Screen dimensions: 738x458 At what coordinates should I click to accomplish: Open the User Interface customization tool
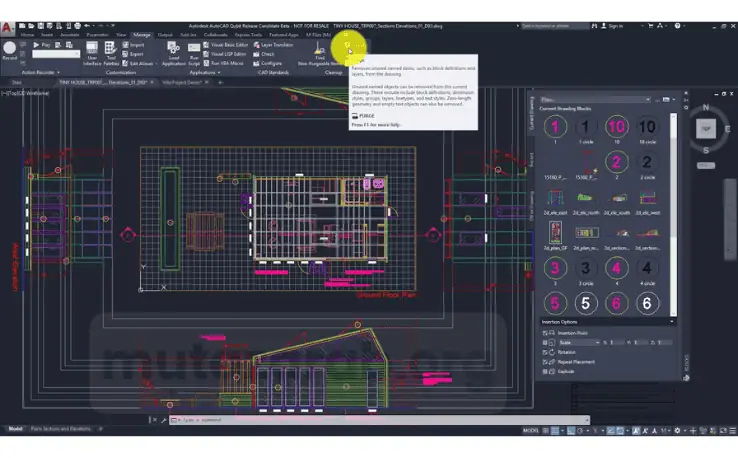coord(92,54)
